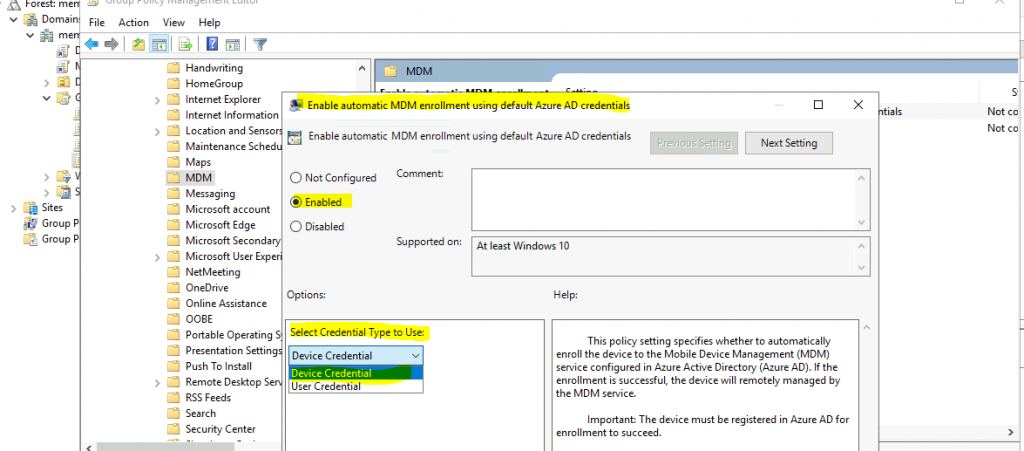Select the Portable Operating System tree item

233,335
